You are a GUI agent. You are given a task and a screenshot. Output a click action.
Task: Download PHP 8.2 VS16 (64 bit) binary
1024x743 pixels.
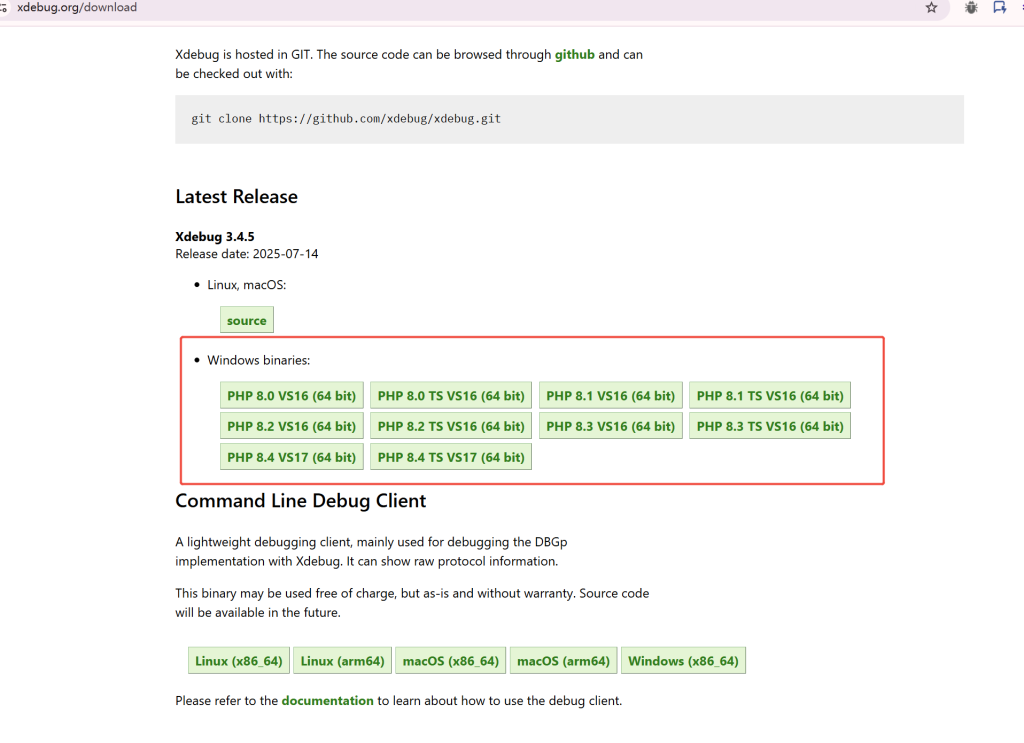pyautogui.click(x=291, y=426)
